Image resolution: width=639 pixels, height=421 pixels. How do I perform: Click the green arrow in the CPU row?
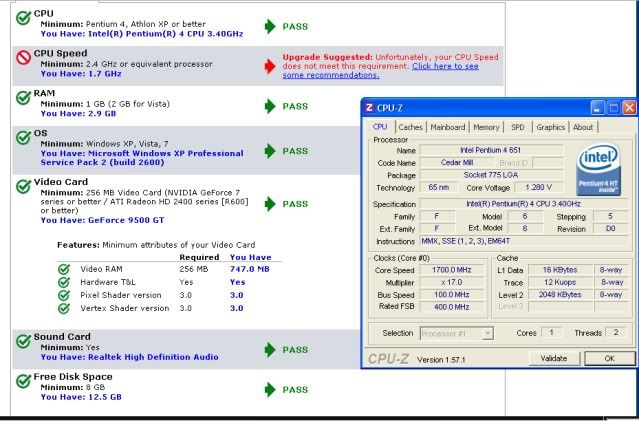(x=270, y=26)
